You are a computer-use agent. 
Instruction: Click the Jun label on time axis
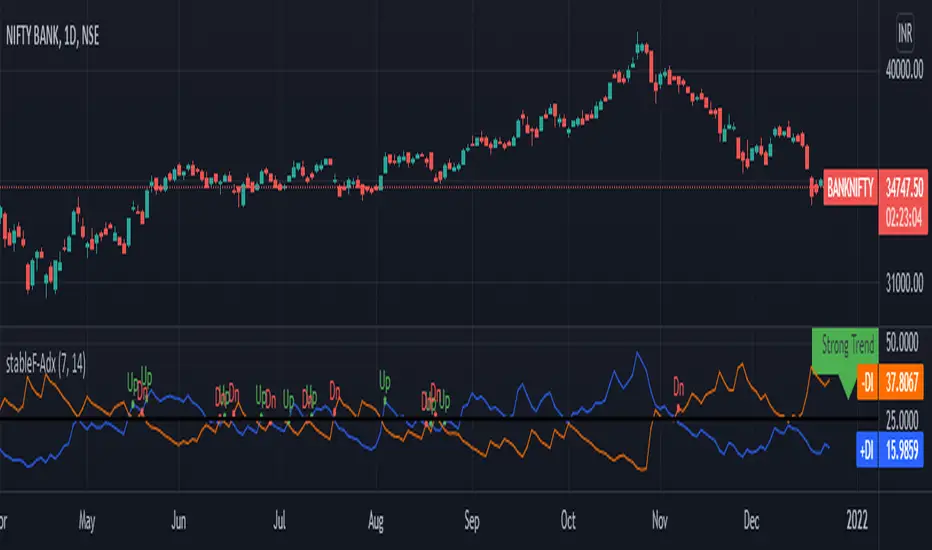click(178, 521)
